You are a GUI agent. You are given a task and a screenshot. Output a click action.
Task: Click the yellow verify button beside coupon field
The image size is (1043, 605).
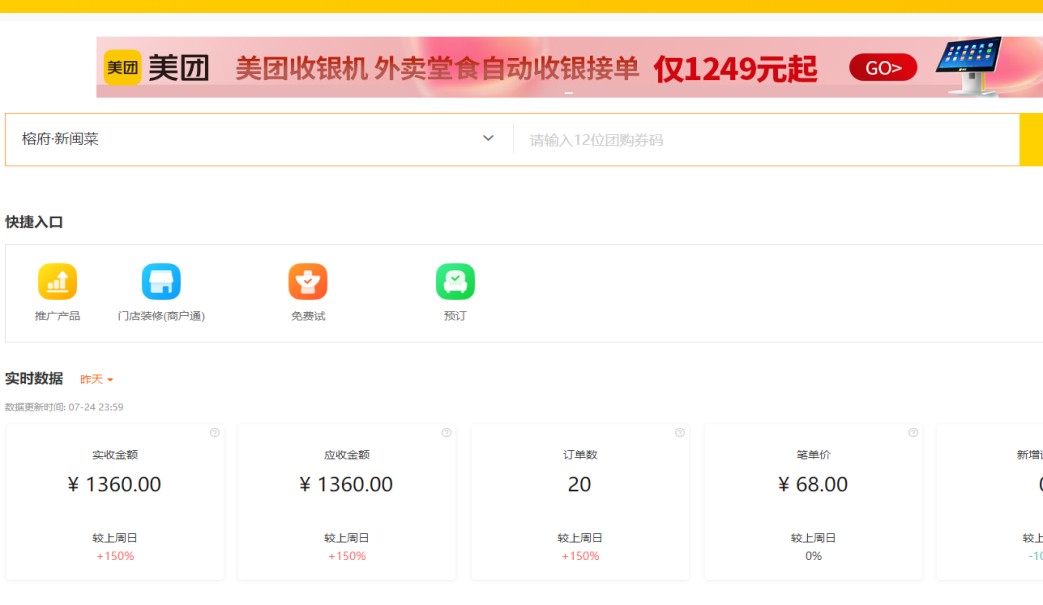[x=1031, y=139]
